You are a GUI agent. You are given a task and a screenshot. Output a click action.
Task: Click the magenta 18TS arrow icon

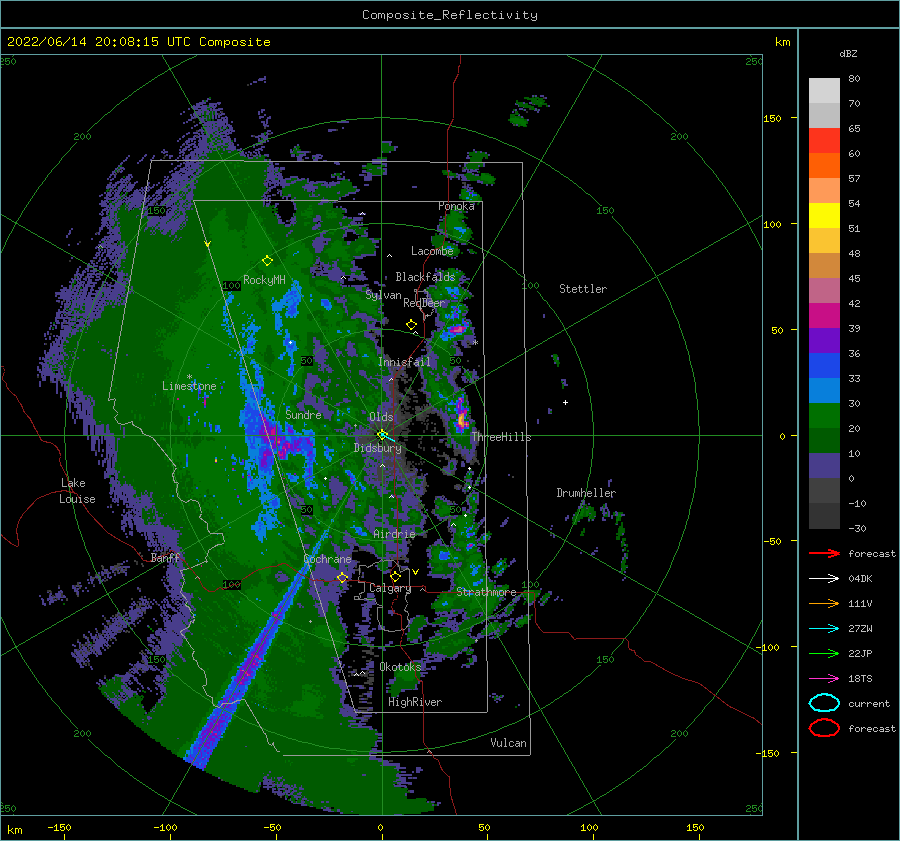[824, 679]
